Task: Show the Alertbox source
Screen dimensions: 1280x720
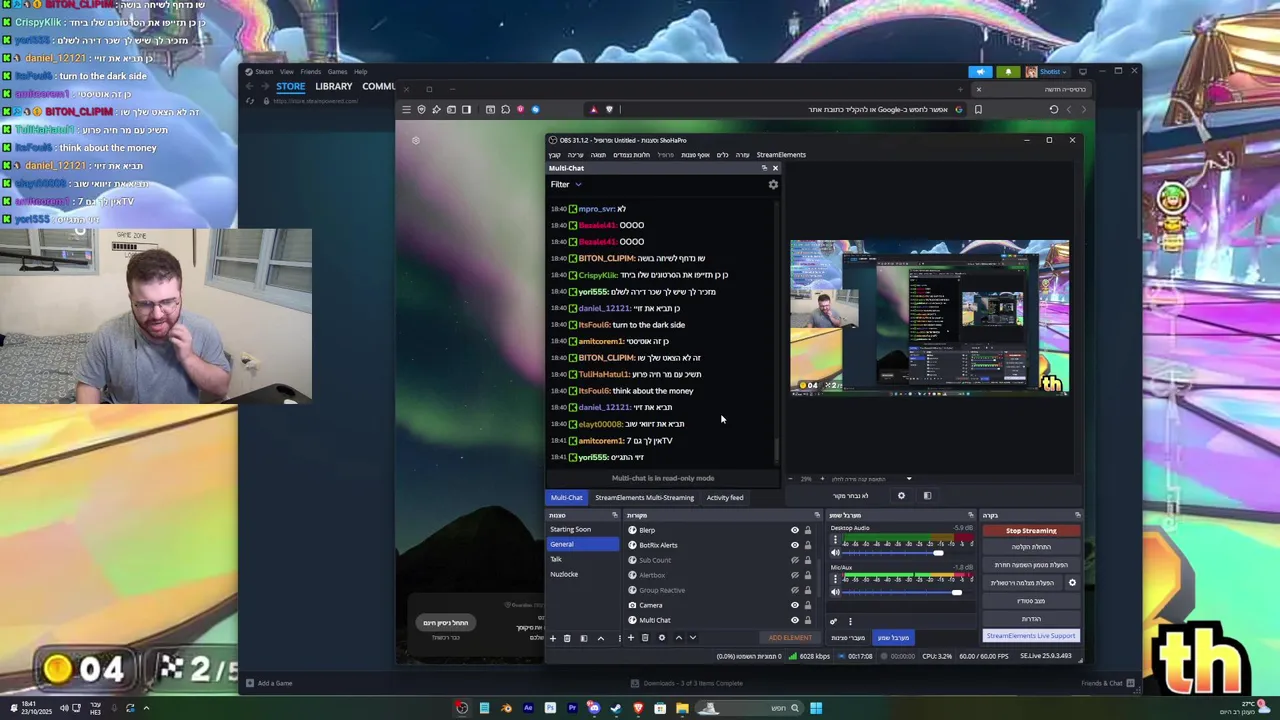Action: click(x=795, y=575)
